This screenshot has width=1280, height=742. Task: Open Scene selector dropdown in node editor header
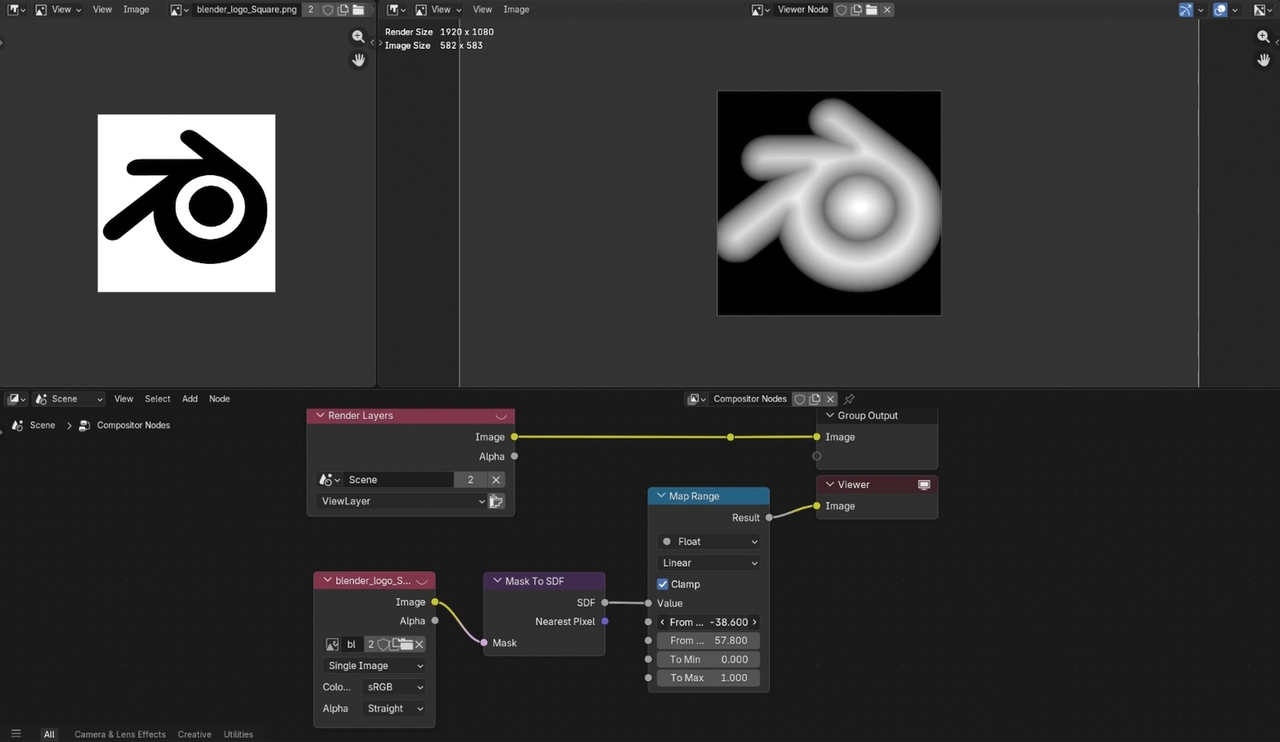point(68,399)
